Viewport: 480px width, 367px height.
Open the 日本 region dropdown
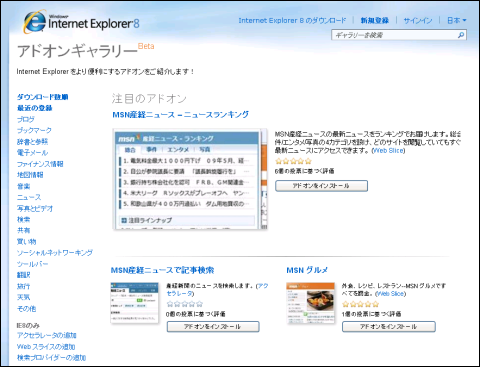tap(457, 20)
